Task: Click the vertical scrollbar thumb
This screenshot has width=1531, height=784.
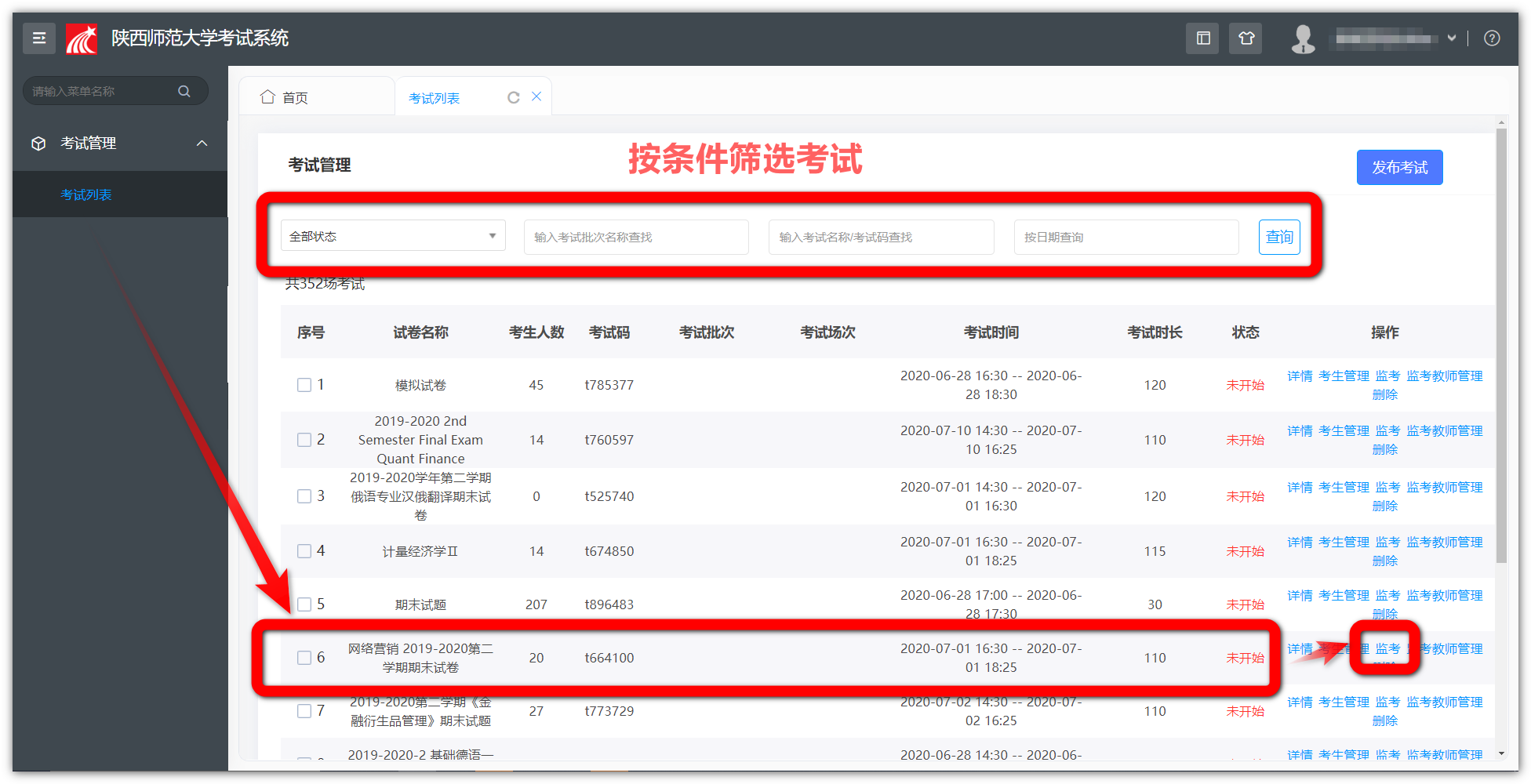Action: tap(1501, 345)
